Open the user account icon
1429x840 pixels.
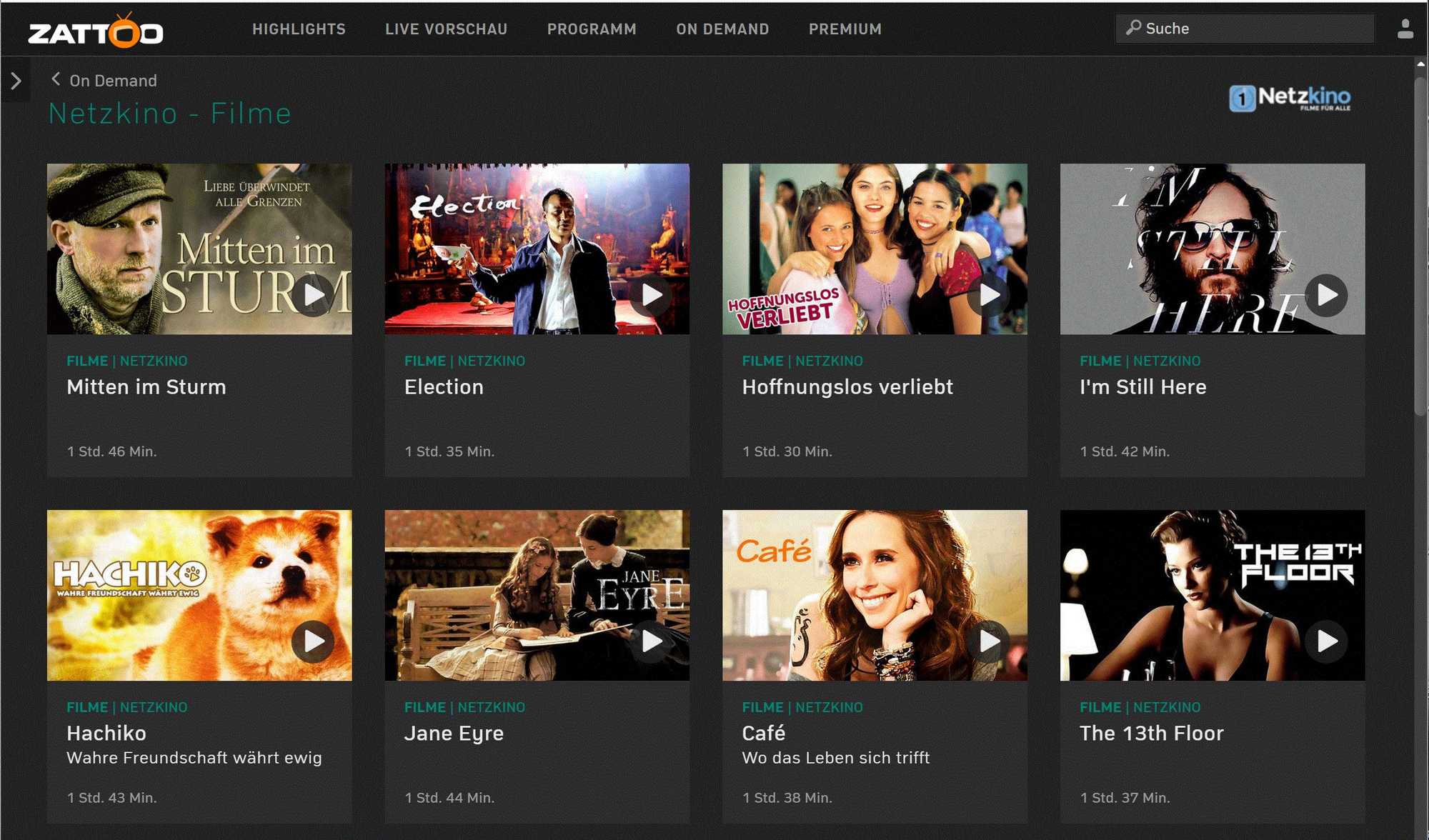click(1405, 29)
